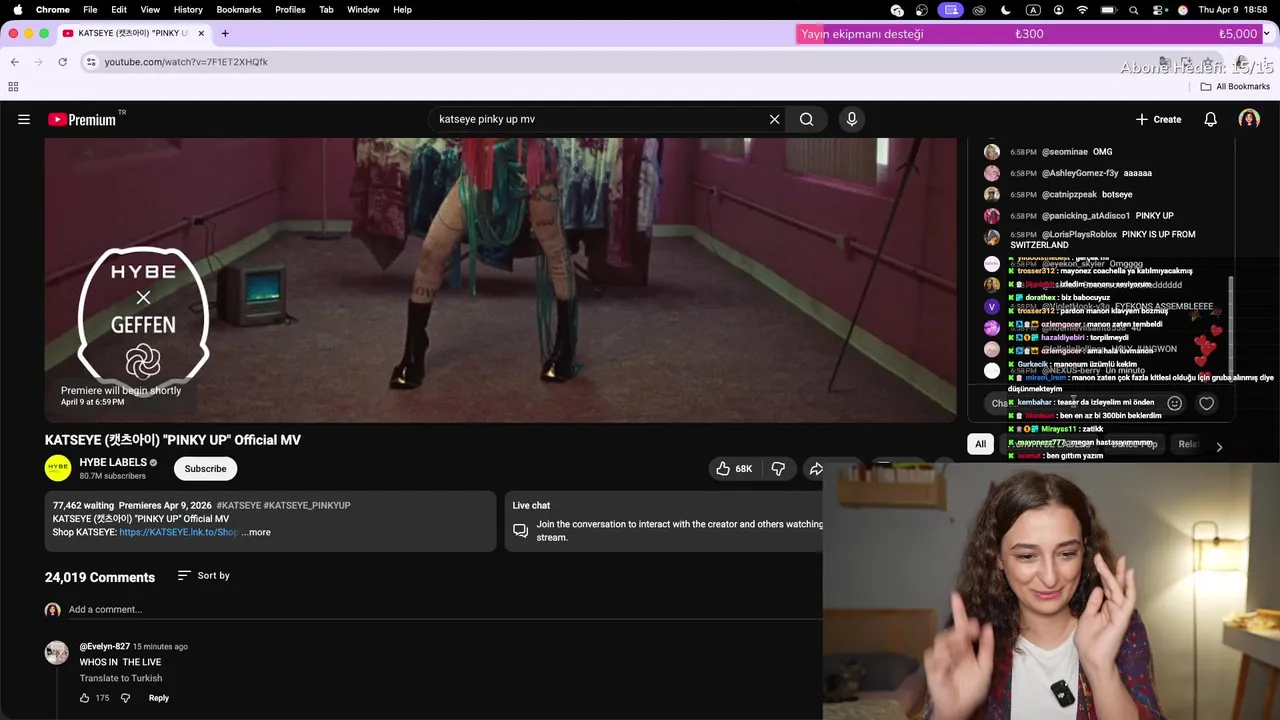Viewport: 1280px width, 720px height.
Task: Open Chrome apps grid shortcut
Action: click(x=13, y=87)
